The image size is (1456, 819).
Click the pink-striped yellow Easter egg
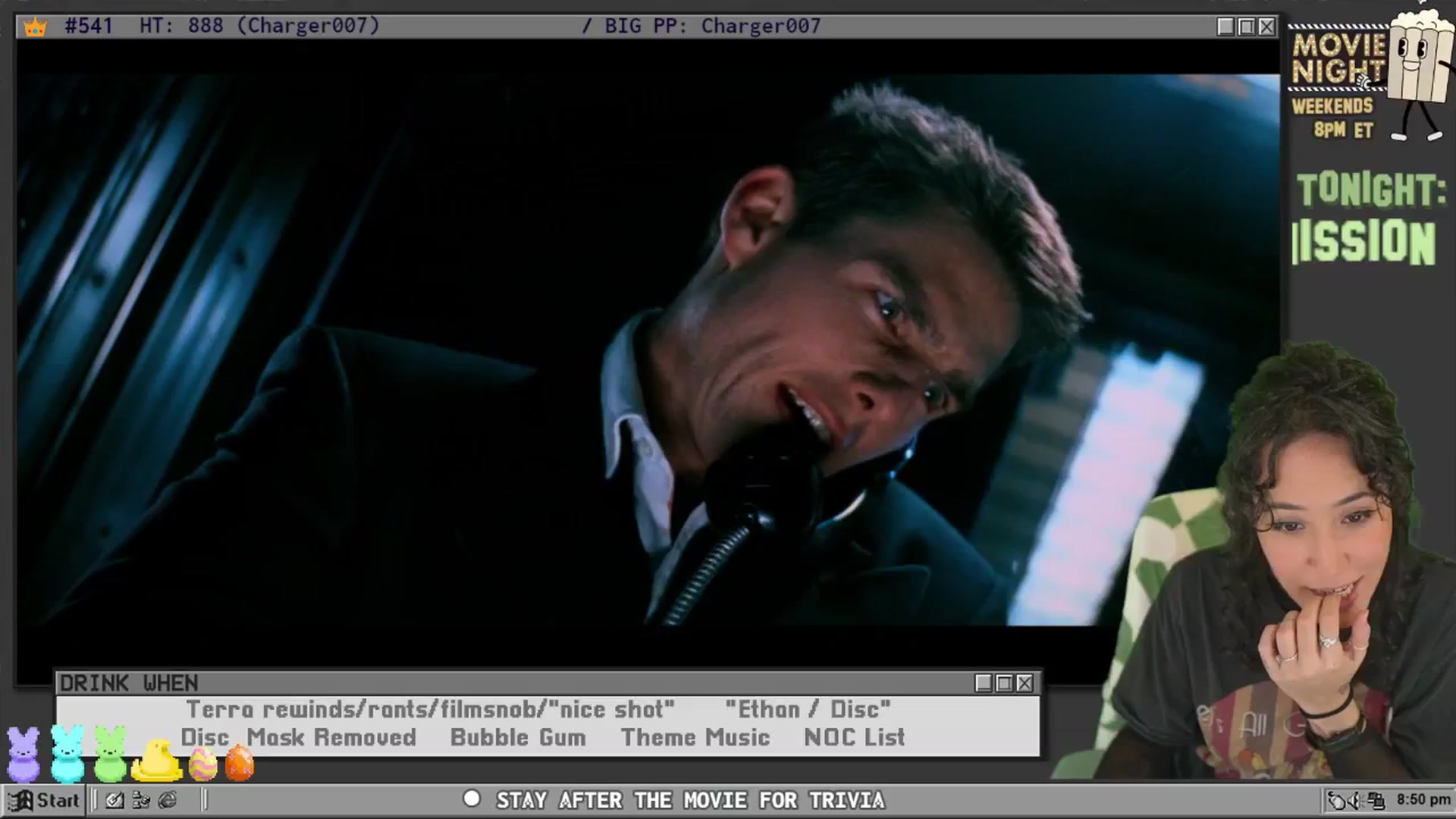[x=202, y=764]
